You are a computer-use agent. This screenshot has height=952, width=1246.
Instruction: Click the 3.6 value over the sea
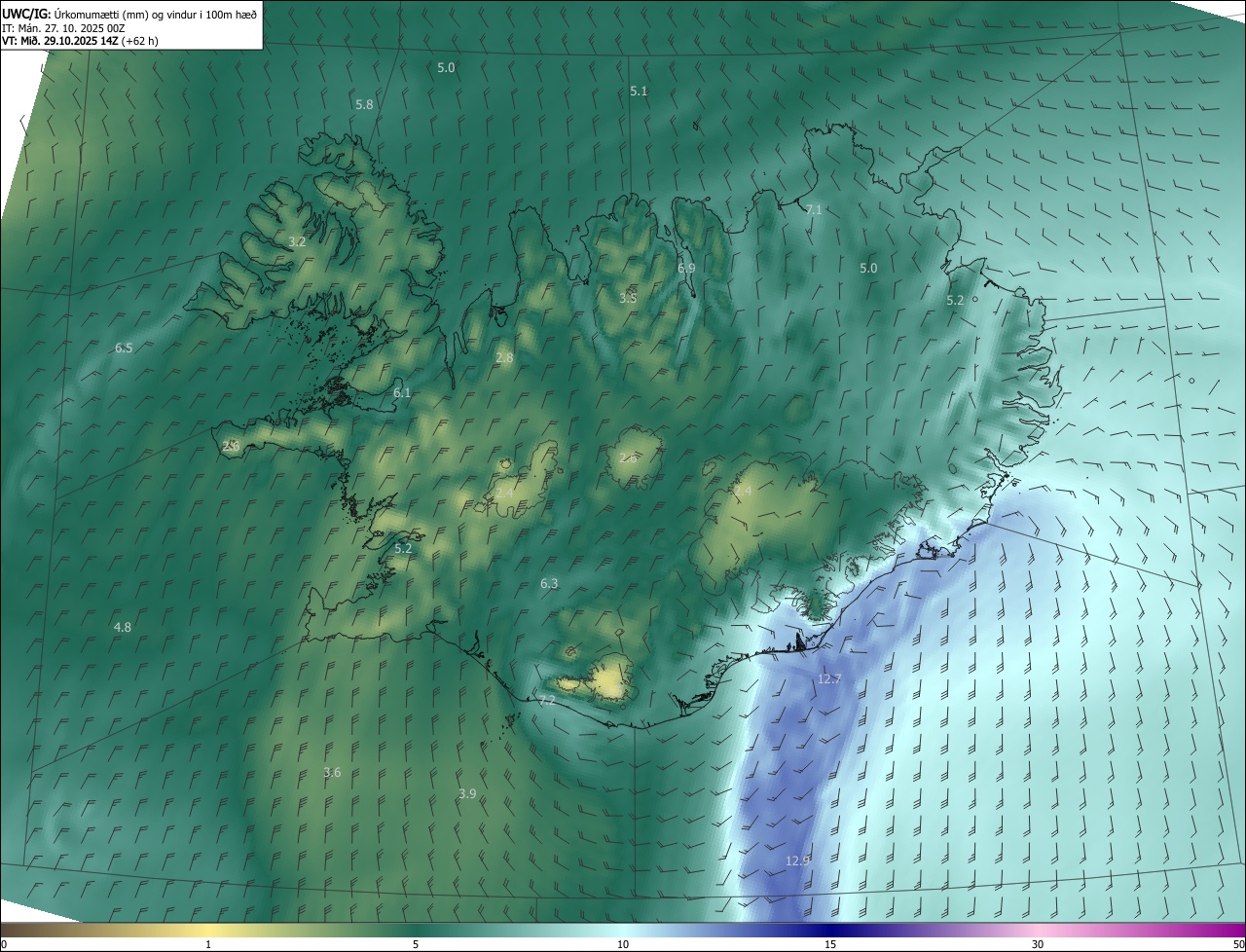coord(332,772)
